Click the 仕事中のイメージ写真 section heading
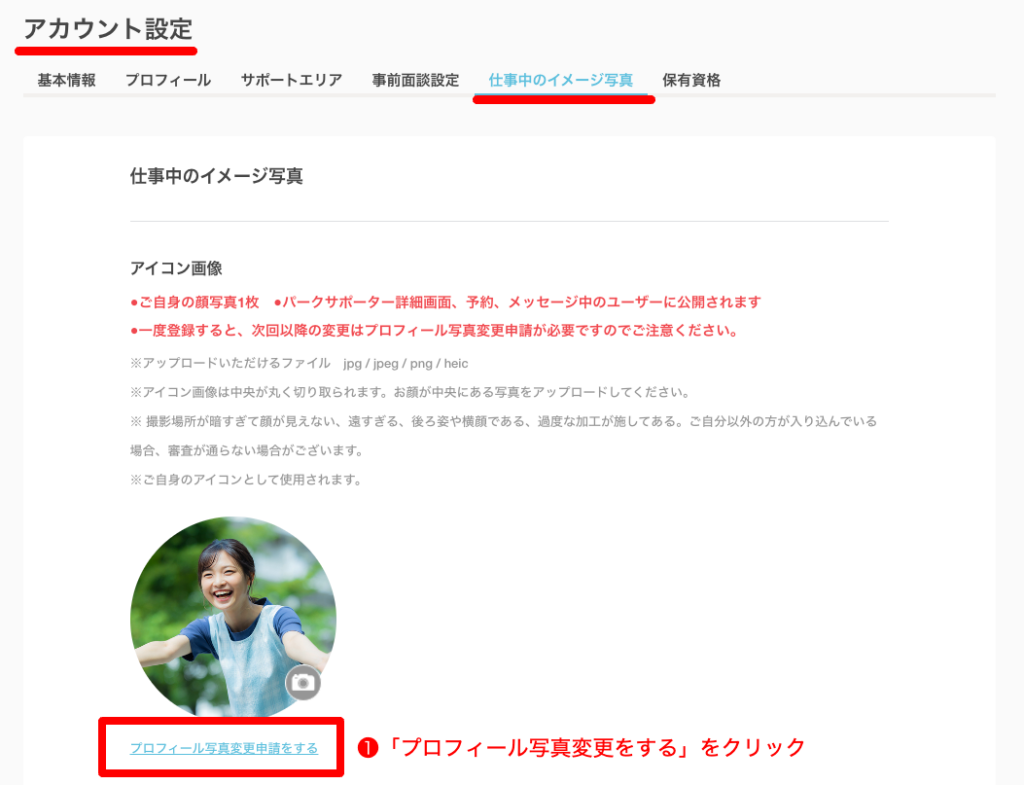Screen dimensions: 1024x785 (x=216, y=176)
